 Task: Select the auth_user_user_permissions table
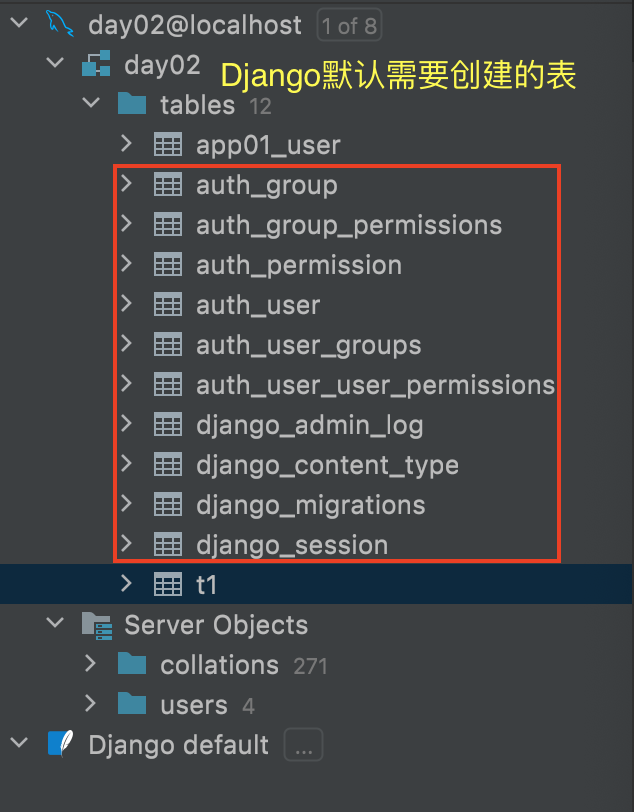click(x=375, y=385)
